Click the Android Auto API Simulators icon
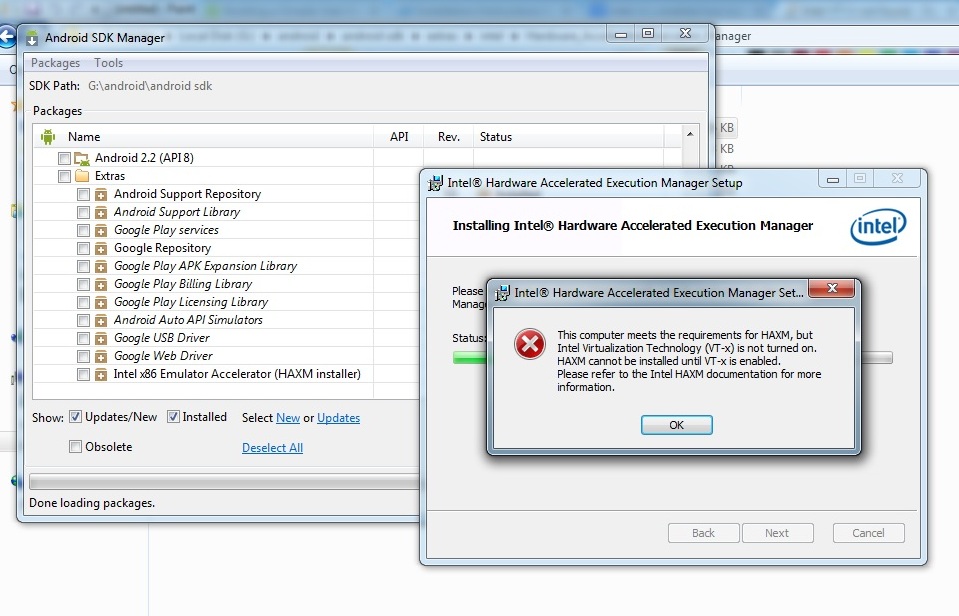 101,321
